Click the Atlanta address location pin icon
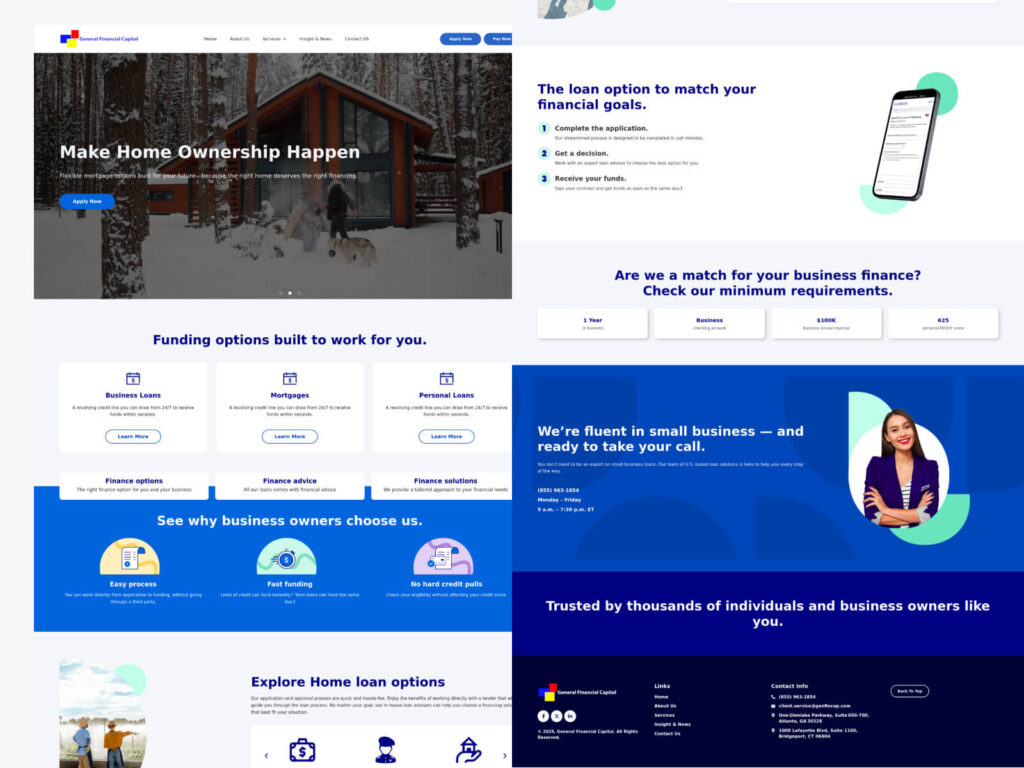Viewport: 1024px width, 768px height. pos(773,716)
